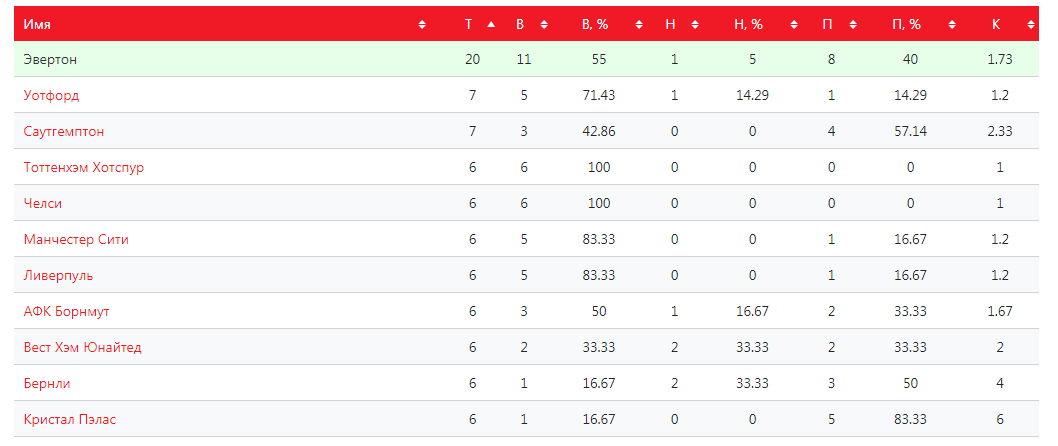The width and height of the screenshot is (1058, 446).
Task: Click sort arrows icon beside Н, % column
Action: pyautogui.click(x=793, y=24)
